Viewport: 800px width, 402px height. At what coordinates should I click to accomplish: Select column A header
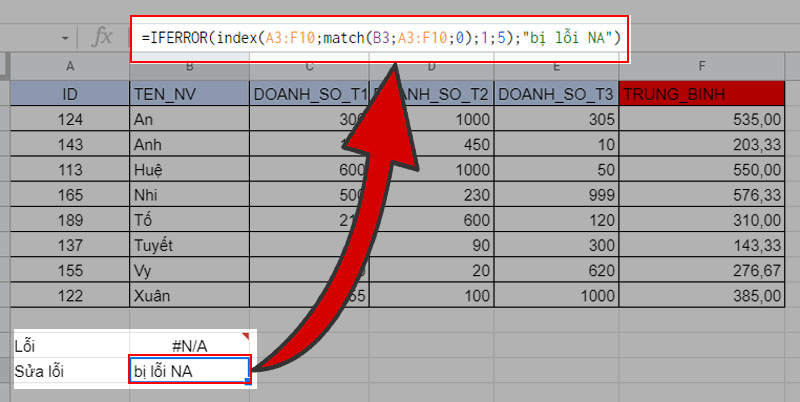(70, 67)
